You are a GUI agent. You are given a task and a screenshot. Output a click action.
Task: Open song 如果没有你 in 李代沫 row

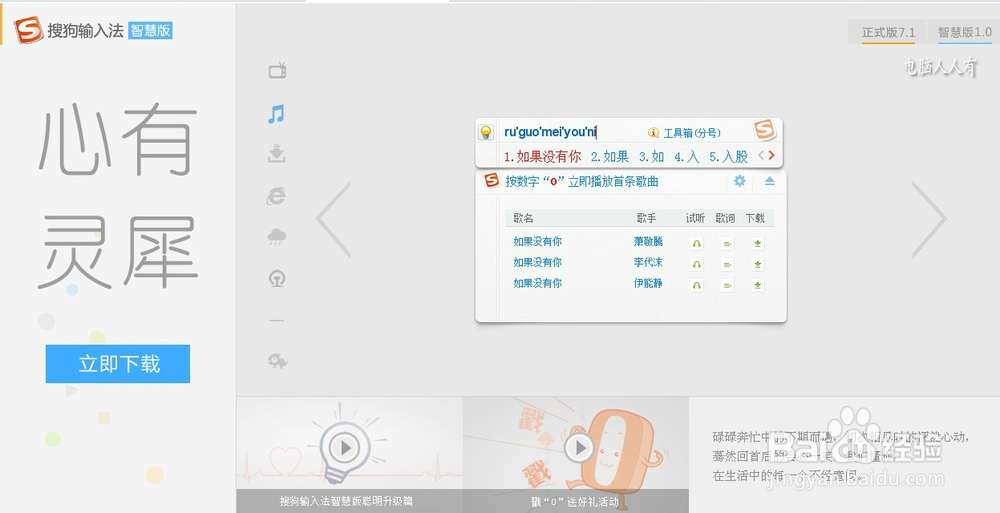pyautogui.click(x=538, y=262)
